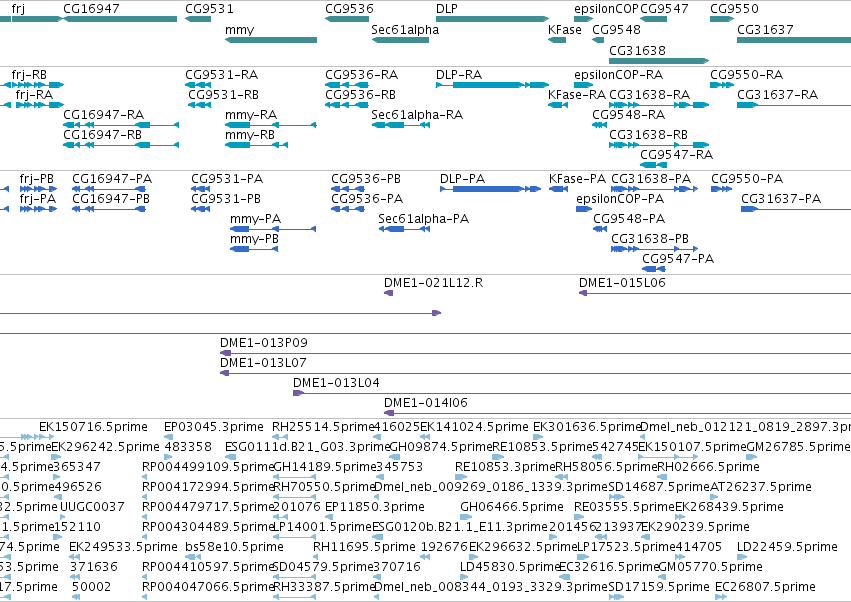
Task: Click the DLP gene bar
Action: click(x=492, y=19)
